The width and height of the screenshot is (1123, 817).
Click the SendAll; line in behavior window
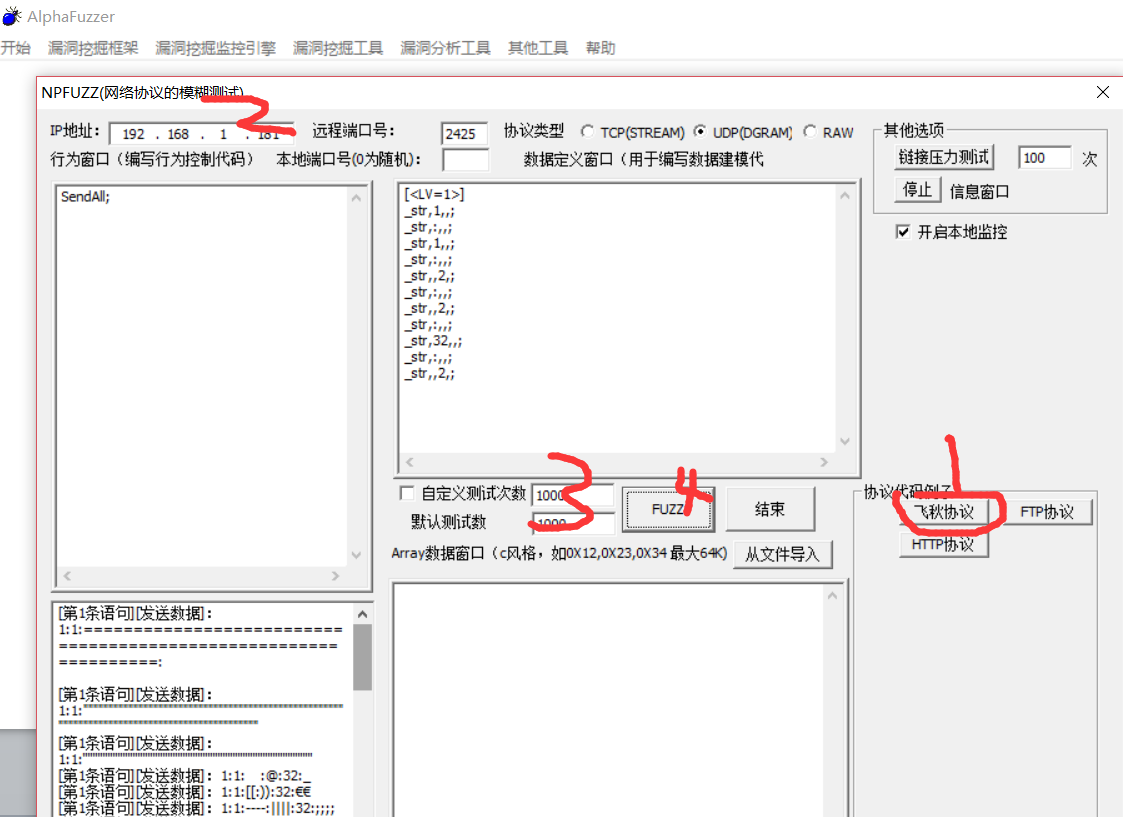pyautogui.click(x=85, y=196)
